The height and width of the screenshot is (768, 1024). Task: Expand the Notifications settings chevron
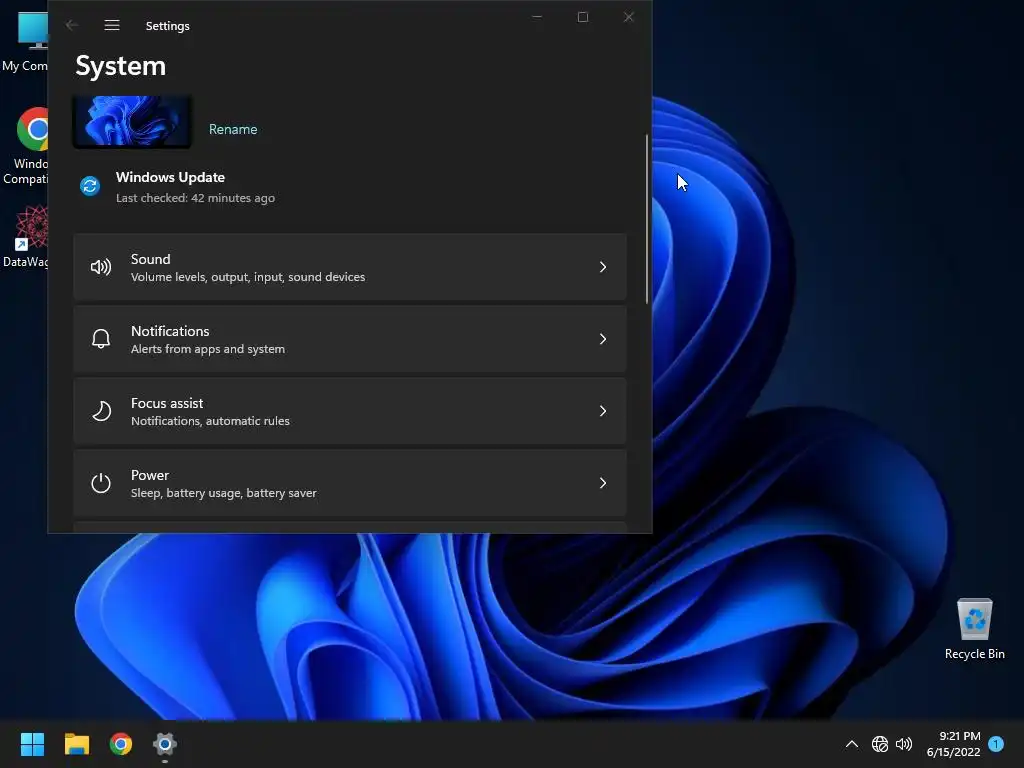603,339
